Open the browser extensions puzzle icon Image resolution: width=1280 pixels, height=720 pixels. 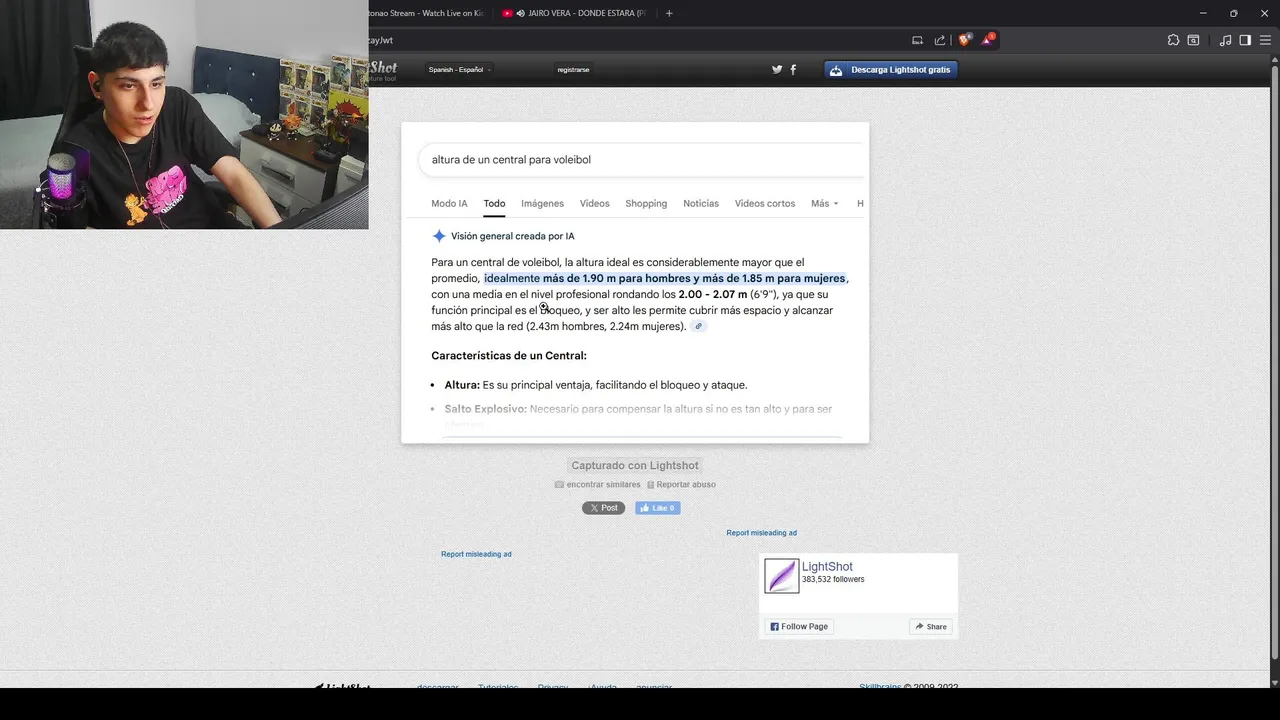pos(1173,40)
